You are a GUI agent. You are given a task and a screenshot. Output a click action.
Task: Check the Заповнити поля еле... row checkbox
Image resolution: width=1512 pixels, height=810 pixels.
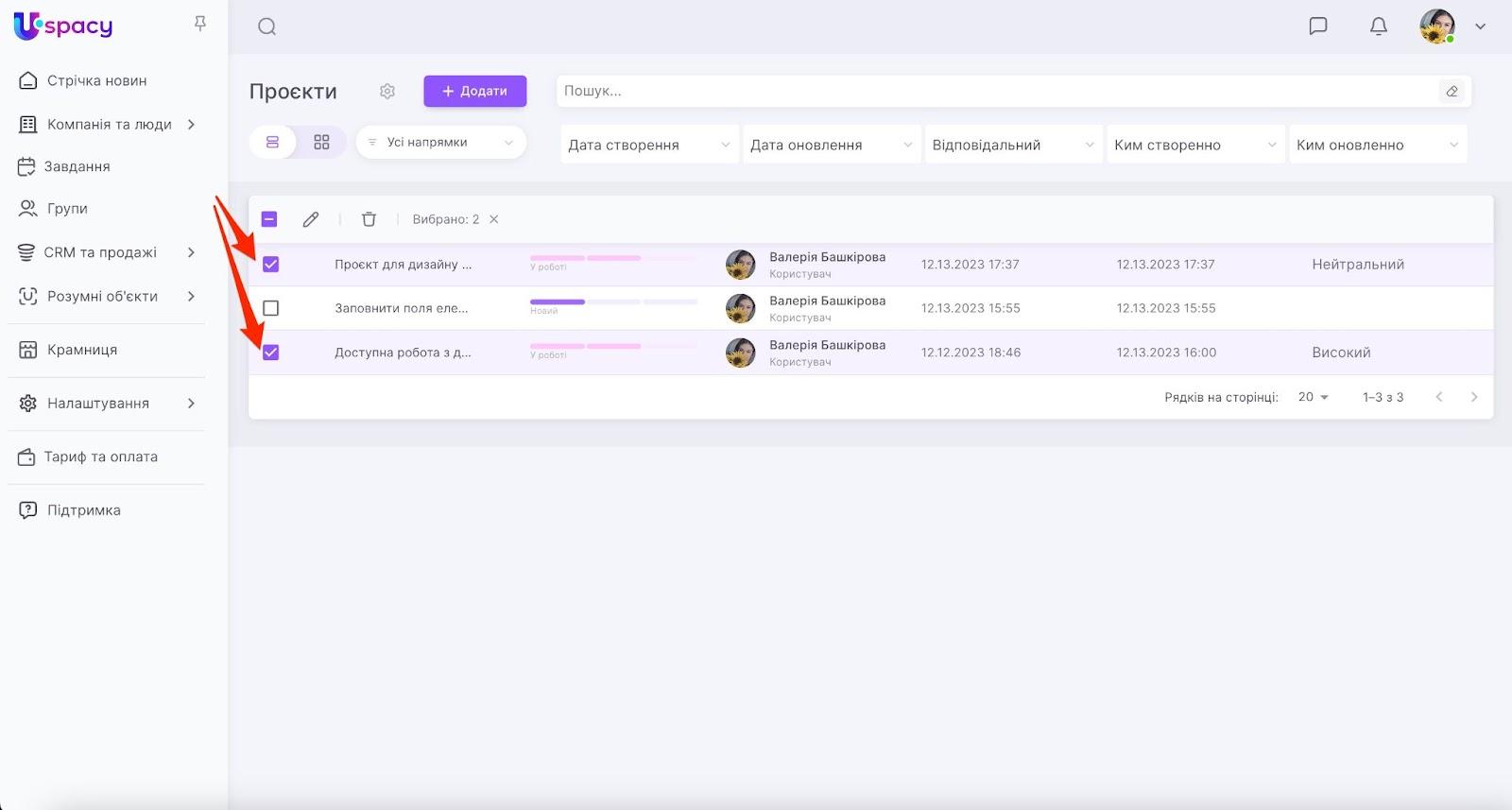click(271, 308)
